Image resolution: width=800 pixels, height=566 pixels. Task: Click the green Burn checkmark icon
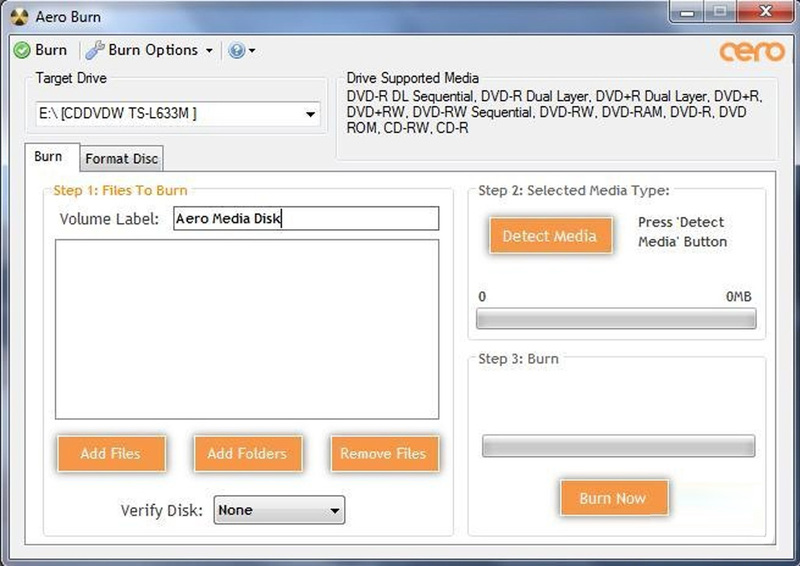22,50
